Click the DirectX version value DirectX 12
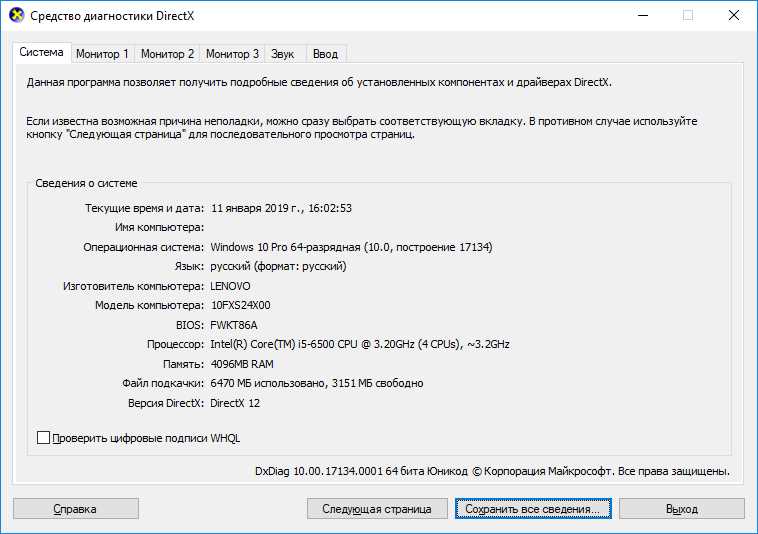Screen dimensions: 758x534 235,403
